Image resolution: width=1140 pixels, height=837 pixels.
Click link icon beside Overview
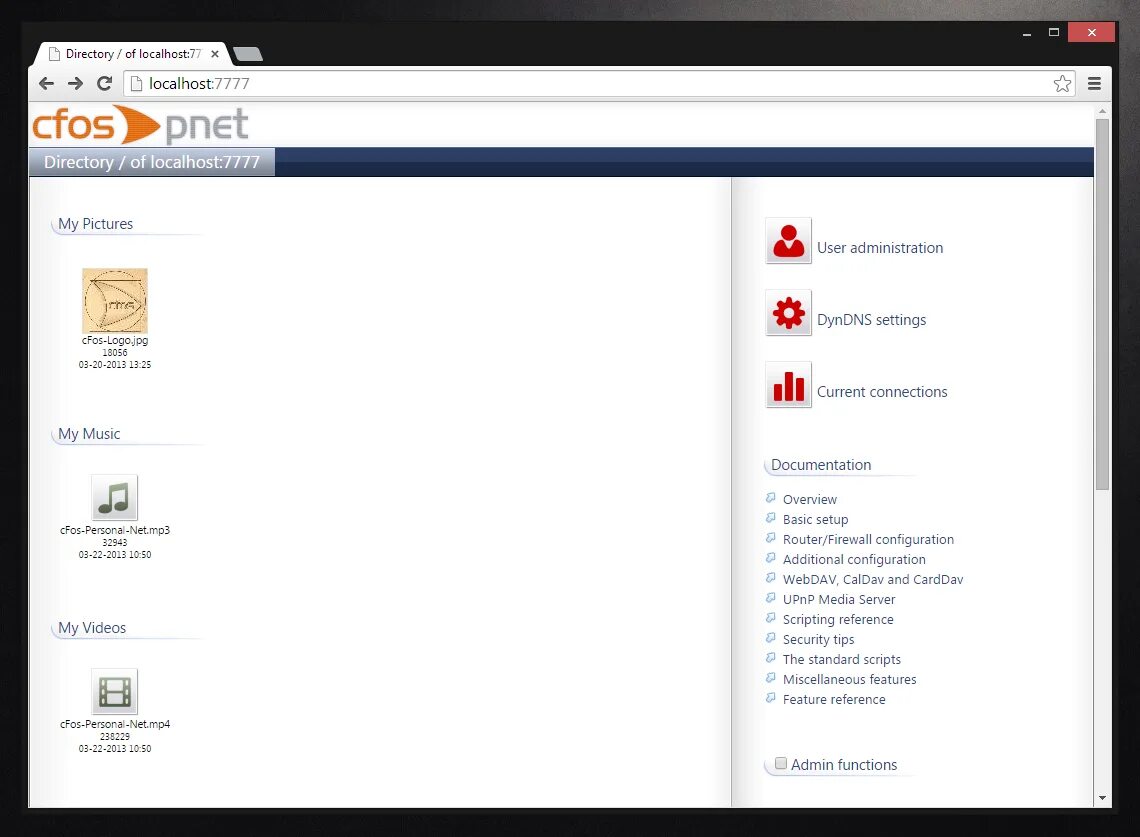pyautogui.click(x=771, y=498)
